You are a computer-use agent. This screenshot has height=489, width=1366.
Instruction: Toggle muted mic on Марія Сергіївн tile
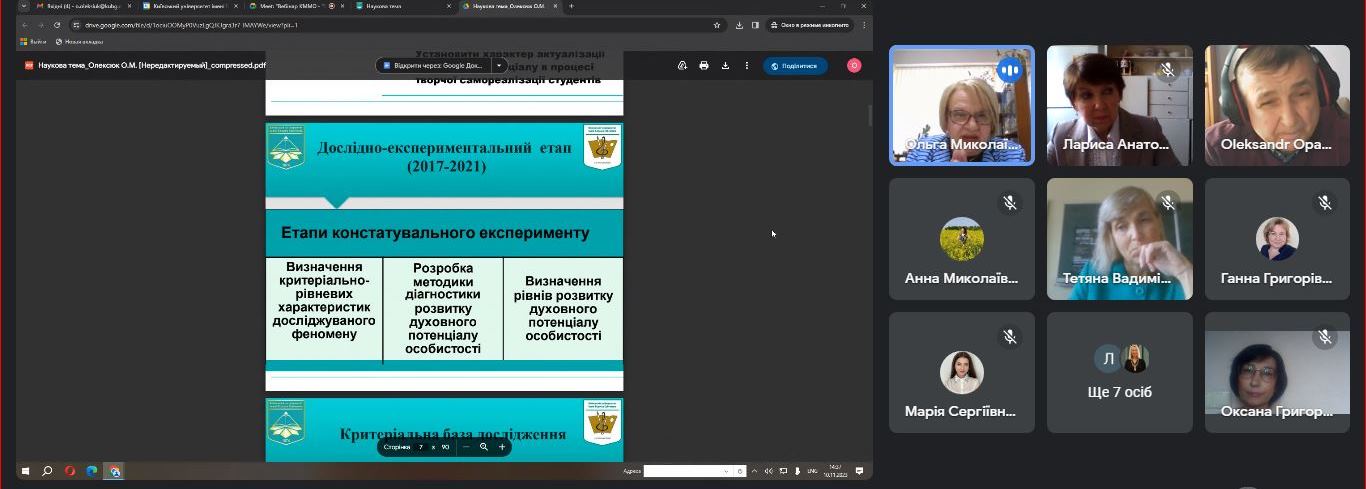1010,337
